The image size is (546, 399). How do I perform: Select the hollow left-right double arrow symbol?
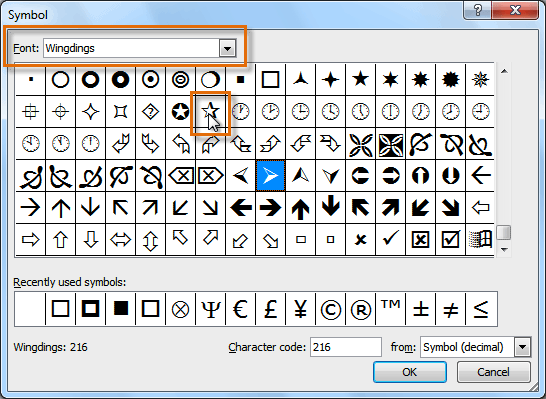click(x=120, y=239)
